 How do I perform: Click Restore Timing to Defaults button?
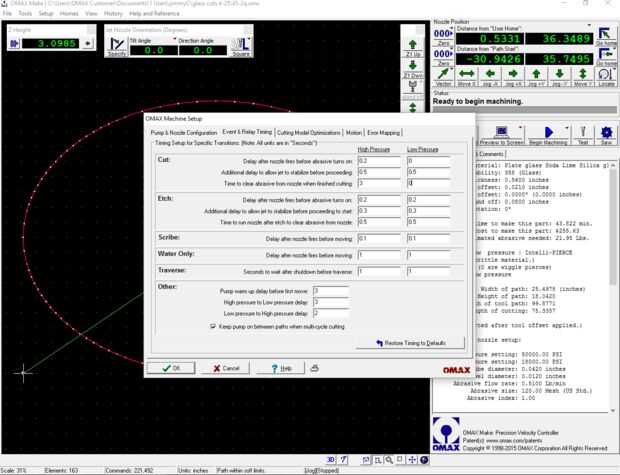point(410,343)
